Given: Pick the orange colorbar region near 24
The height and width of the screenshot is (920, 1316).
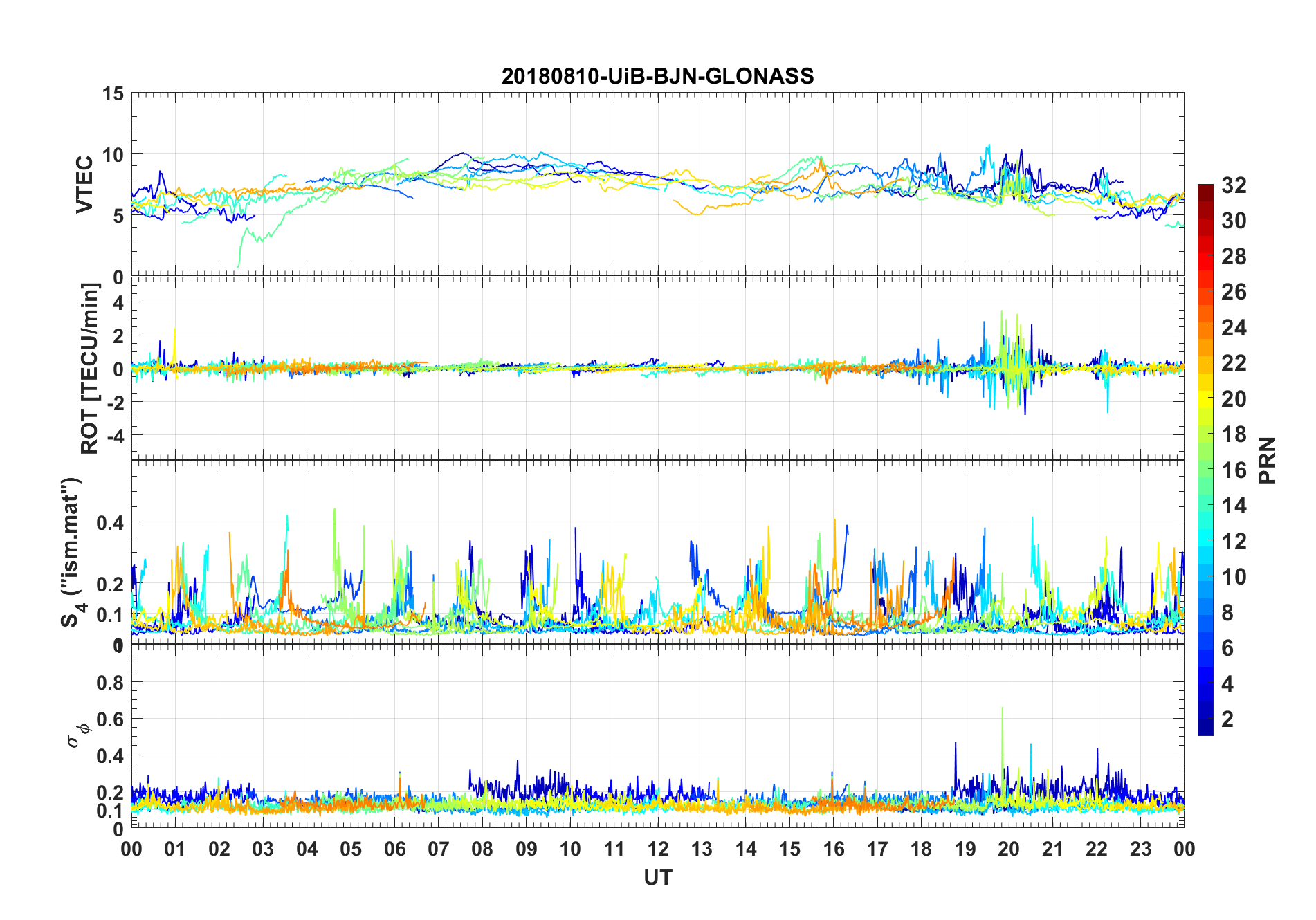Looking at the screenshot, I should pyautogui.click(x=1205, y=328).
